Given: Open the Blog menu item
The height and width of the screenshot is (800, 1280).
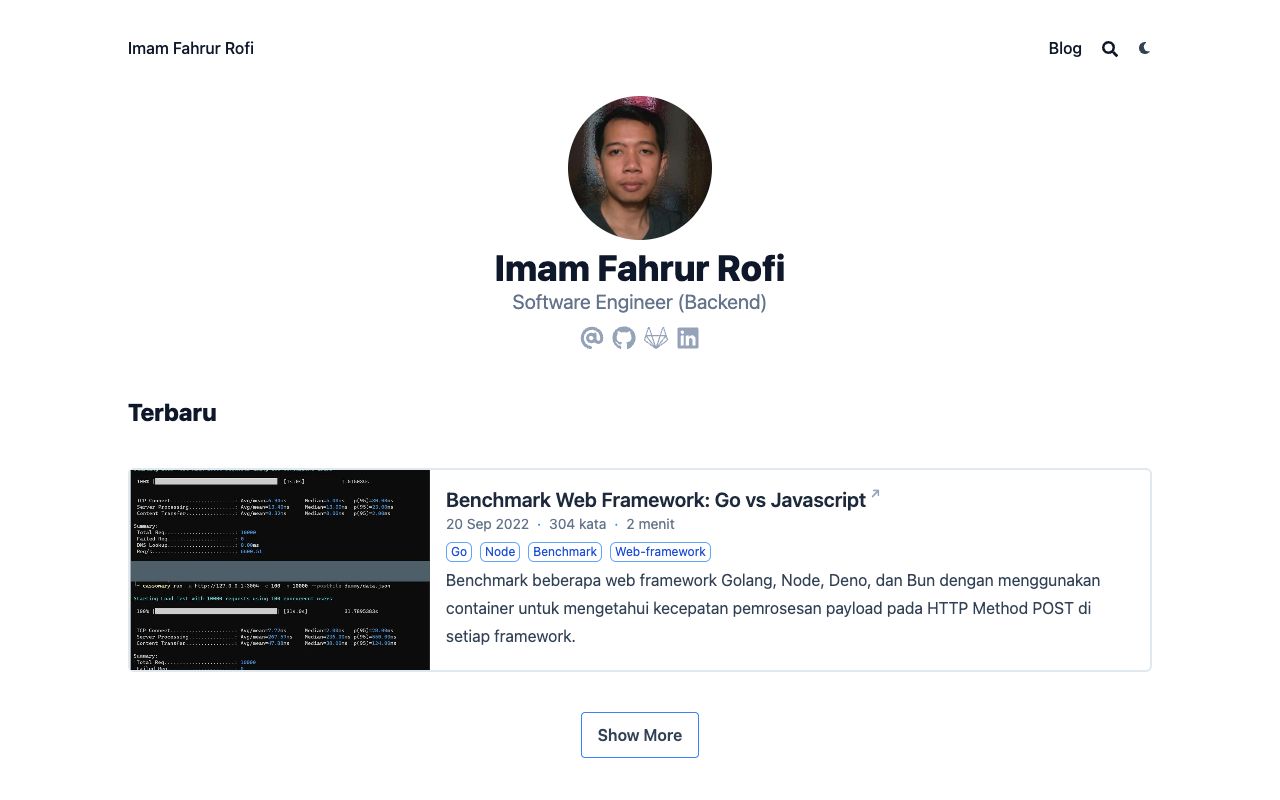Looking at the screenshot, I should pos(1065,48).
